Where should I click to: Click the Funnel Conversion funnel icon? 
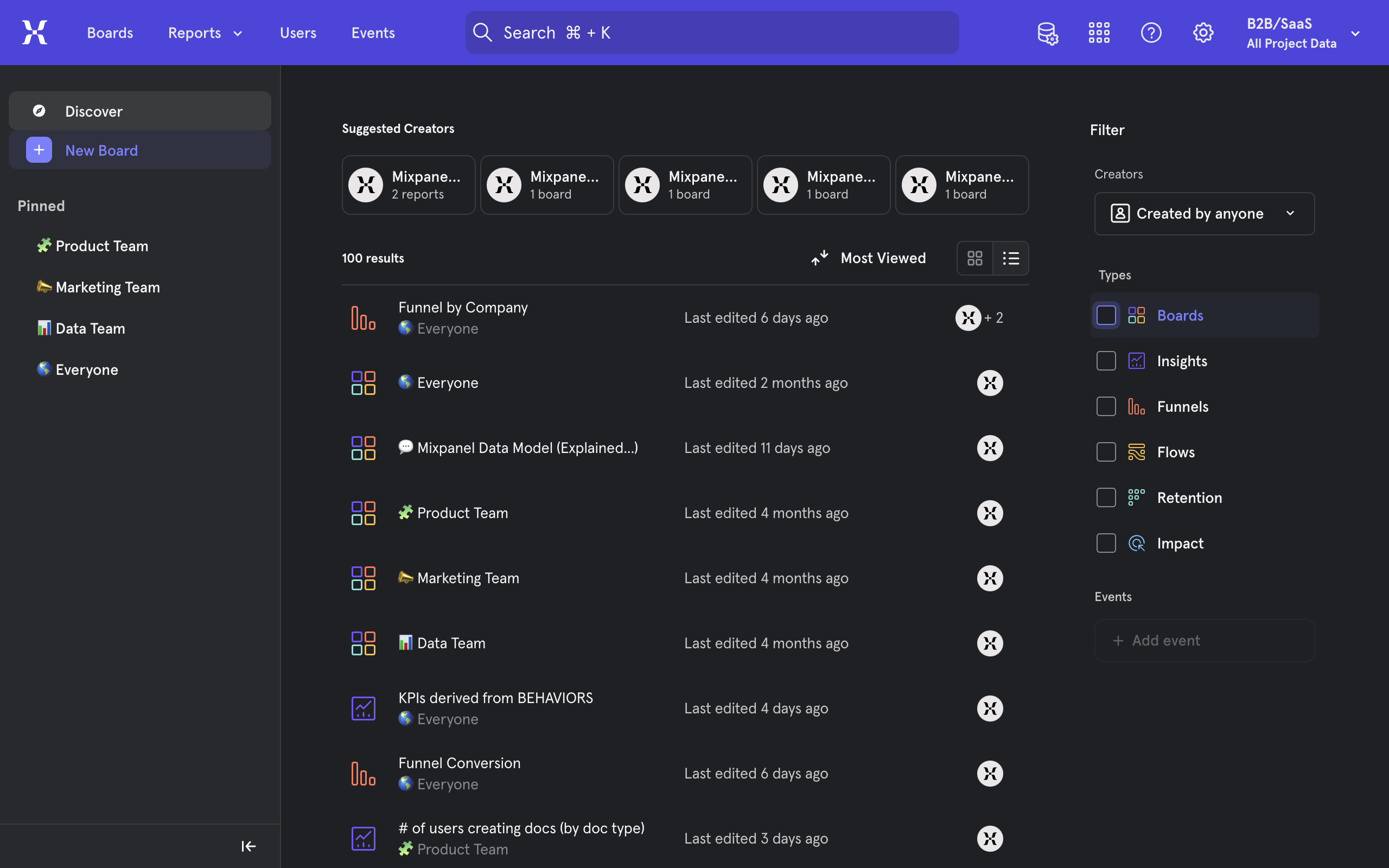(364, 773)
